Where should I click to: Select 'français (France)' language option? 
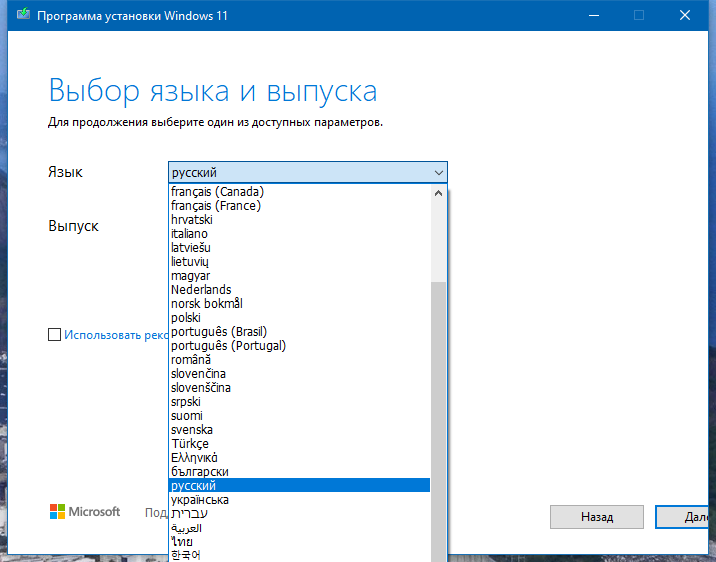point(299,205)
